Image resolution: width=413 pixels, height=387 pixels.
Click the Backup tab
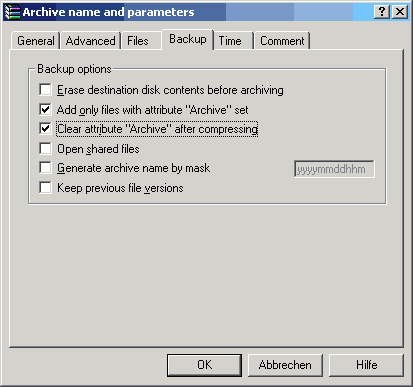[x=188, y=39]
